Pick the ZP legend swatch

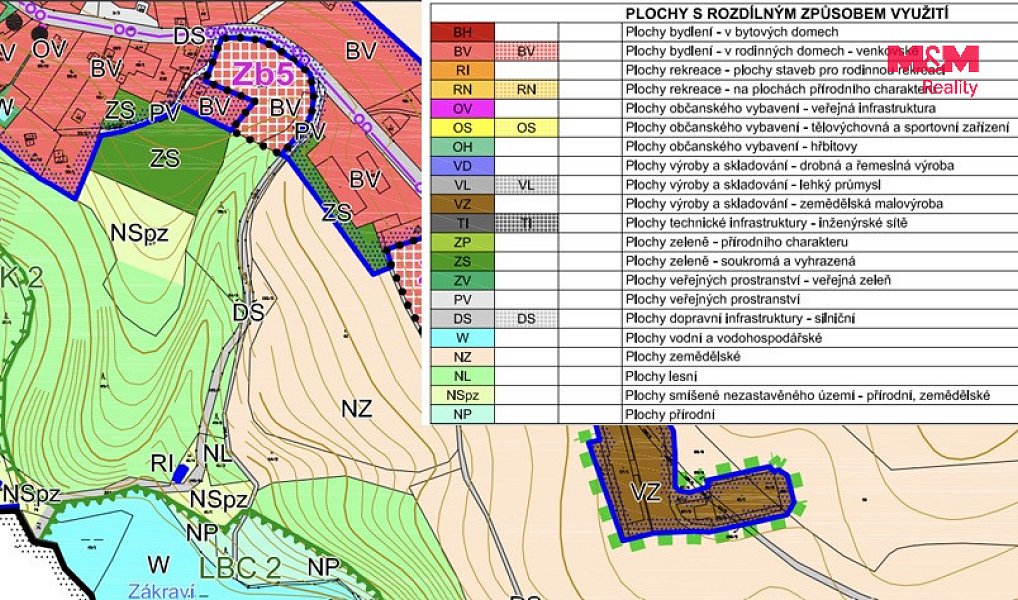(462, 242)
